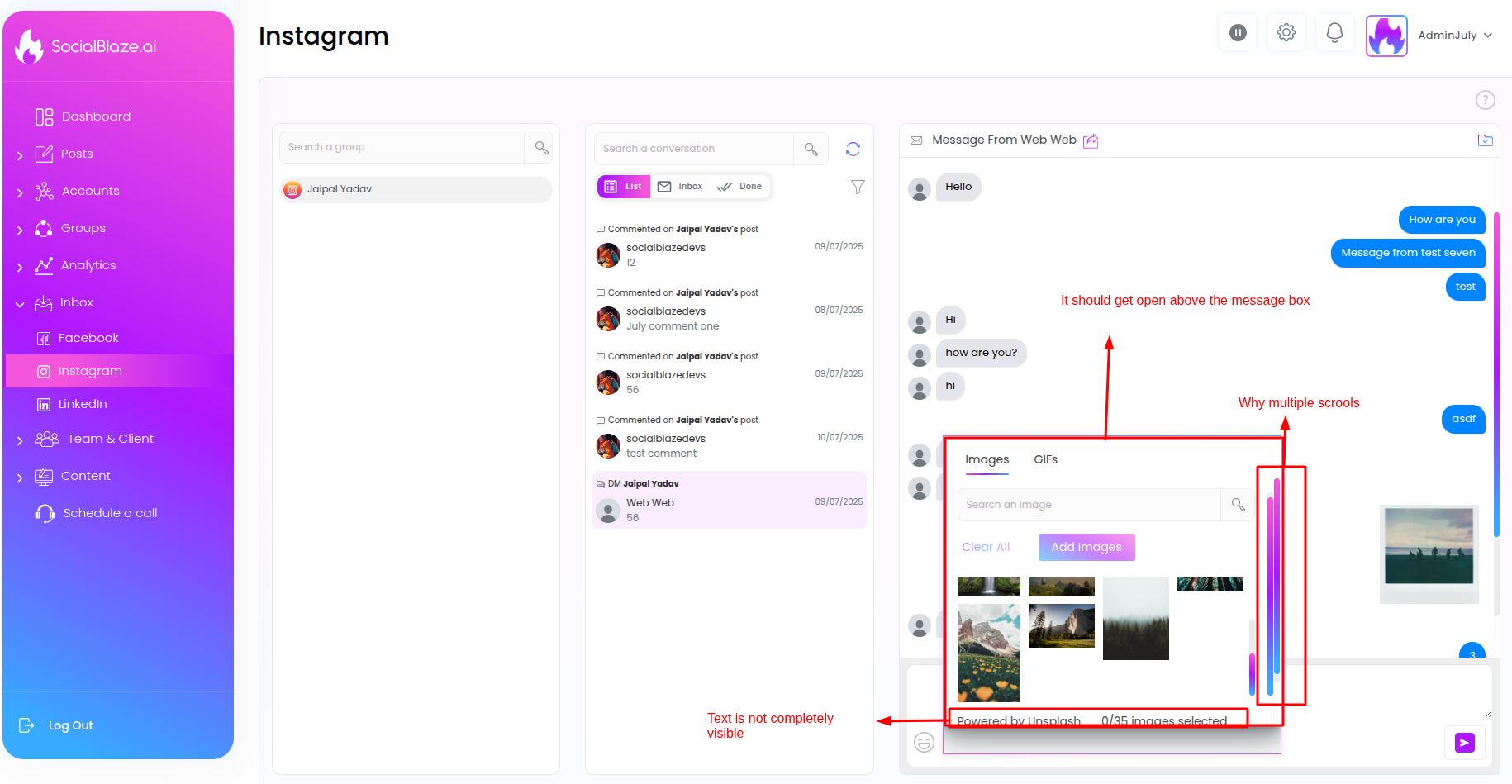This screenshot has height=784, width=1512.
Task: Select the Jaipal Yadav group
Action: 416,189
